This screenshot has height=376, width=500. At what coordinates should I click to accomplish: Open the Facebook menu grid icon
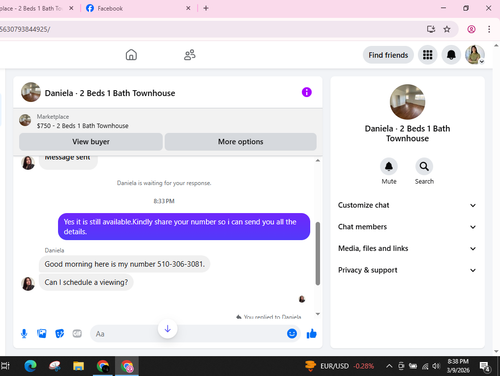tap(427, 55)
